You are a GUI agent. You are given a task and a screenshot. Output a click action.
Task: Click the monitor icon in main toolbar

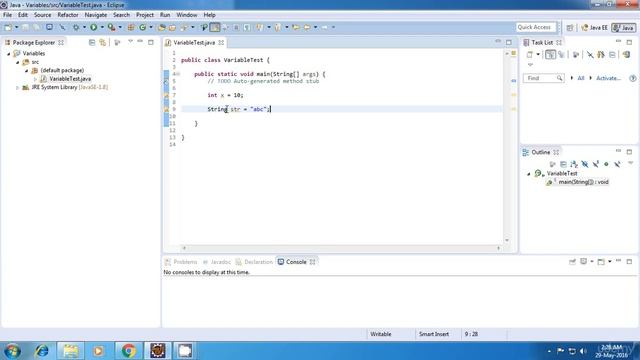[x=49, y=27]
